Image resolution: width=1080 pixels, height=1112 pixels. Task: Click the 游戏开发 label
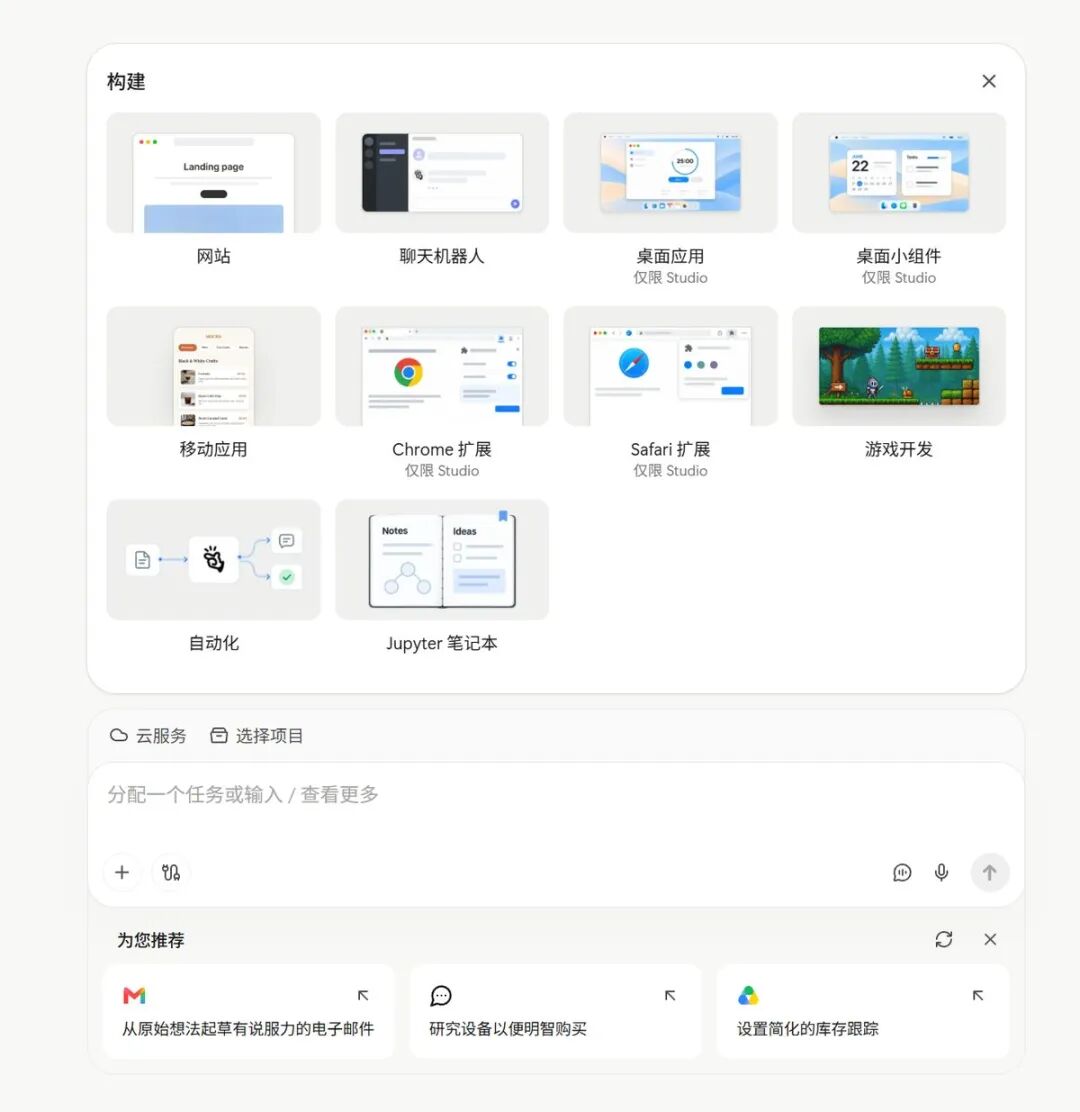898,449
